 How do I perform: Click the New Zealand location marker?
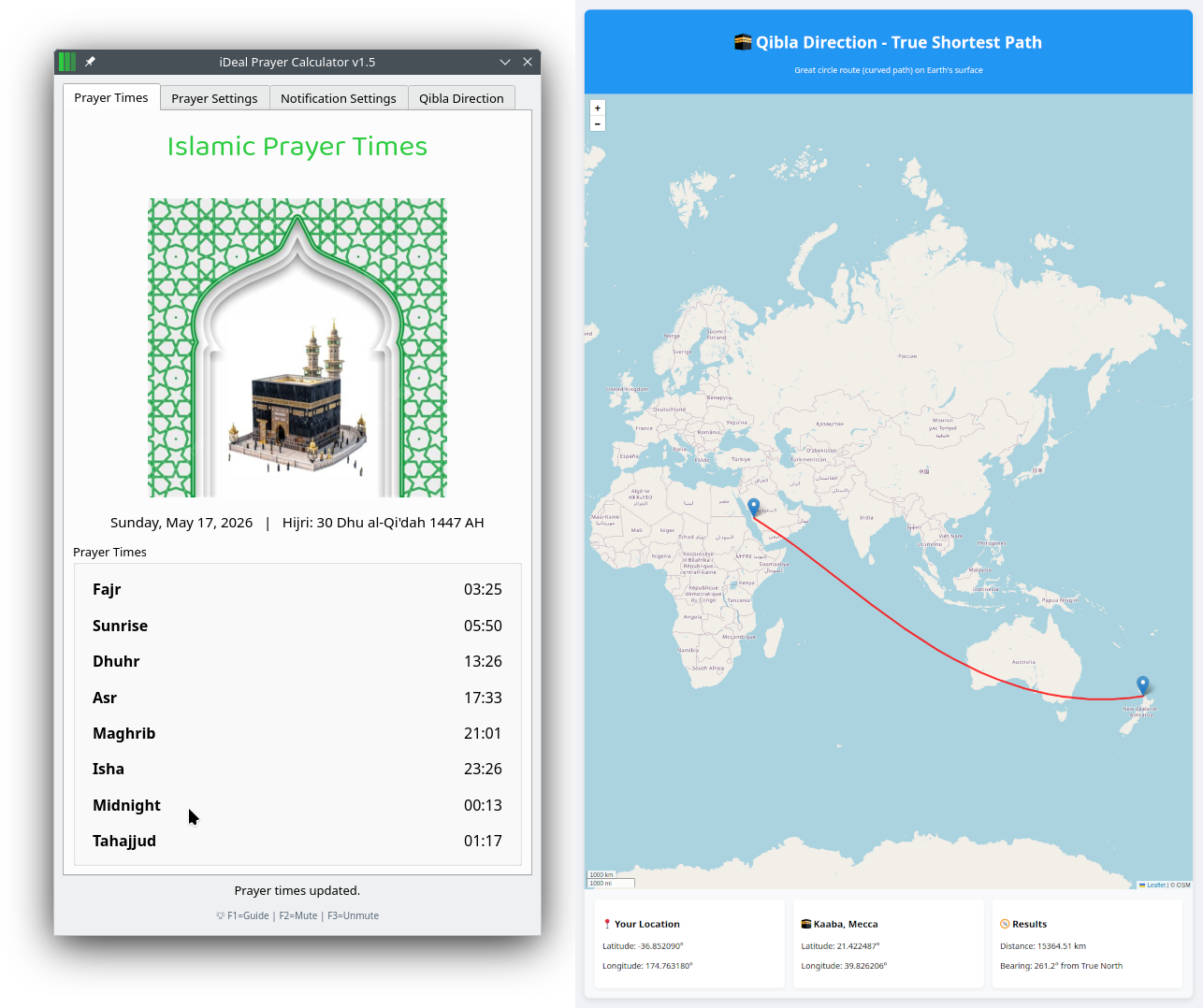tap(1142, 685)
